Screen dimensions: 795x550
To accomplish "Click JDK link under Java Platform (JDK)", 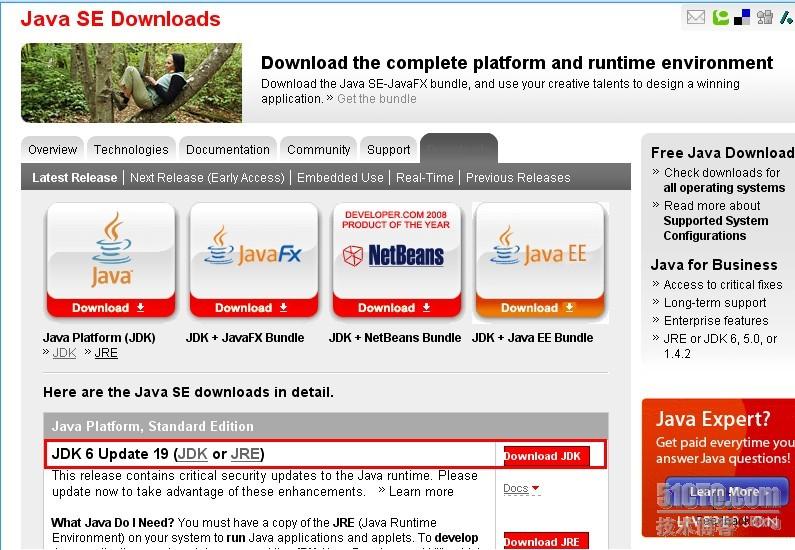I will (64, 353).
